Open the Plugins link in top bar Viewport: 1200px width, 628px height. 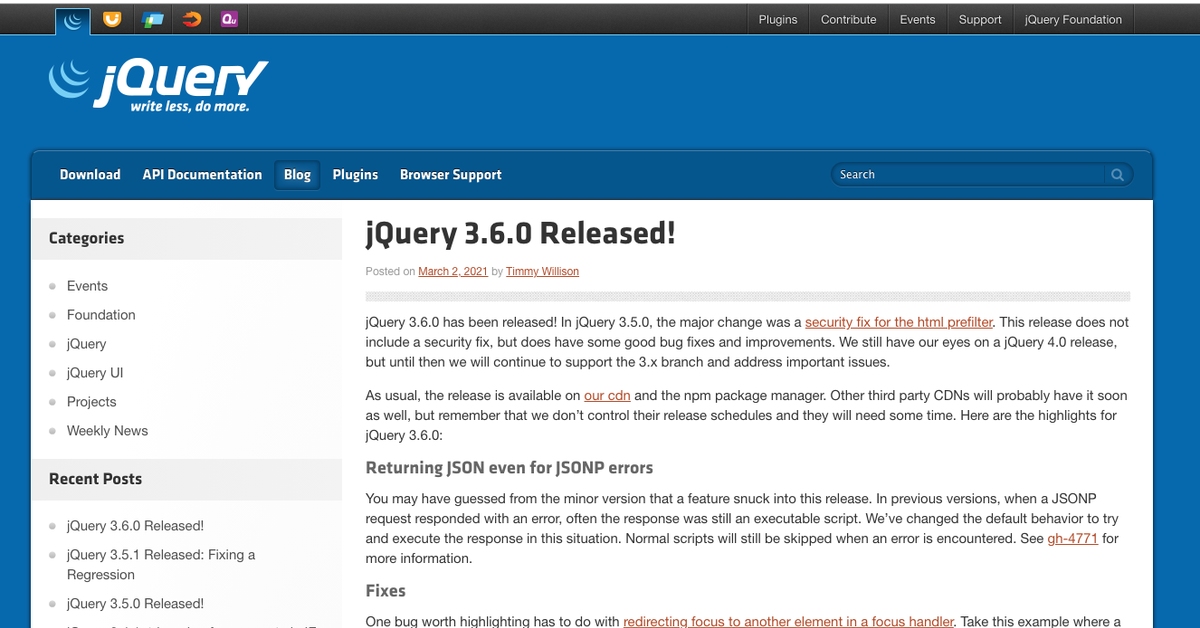[x=778, y=19]
